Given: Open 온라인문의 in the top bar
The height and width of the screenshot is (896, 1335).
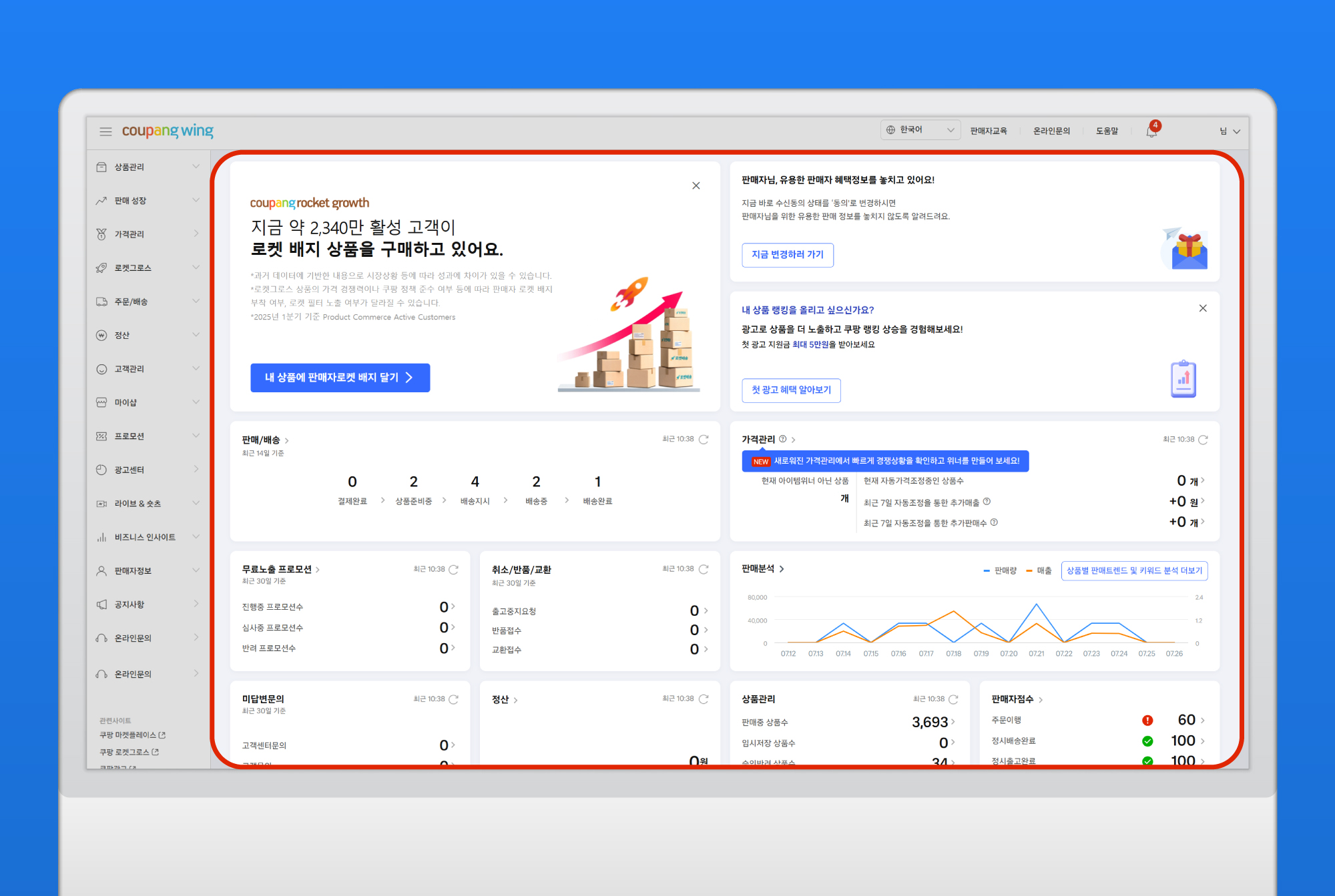Looking at the screenshot, I should 1052,131.
